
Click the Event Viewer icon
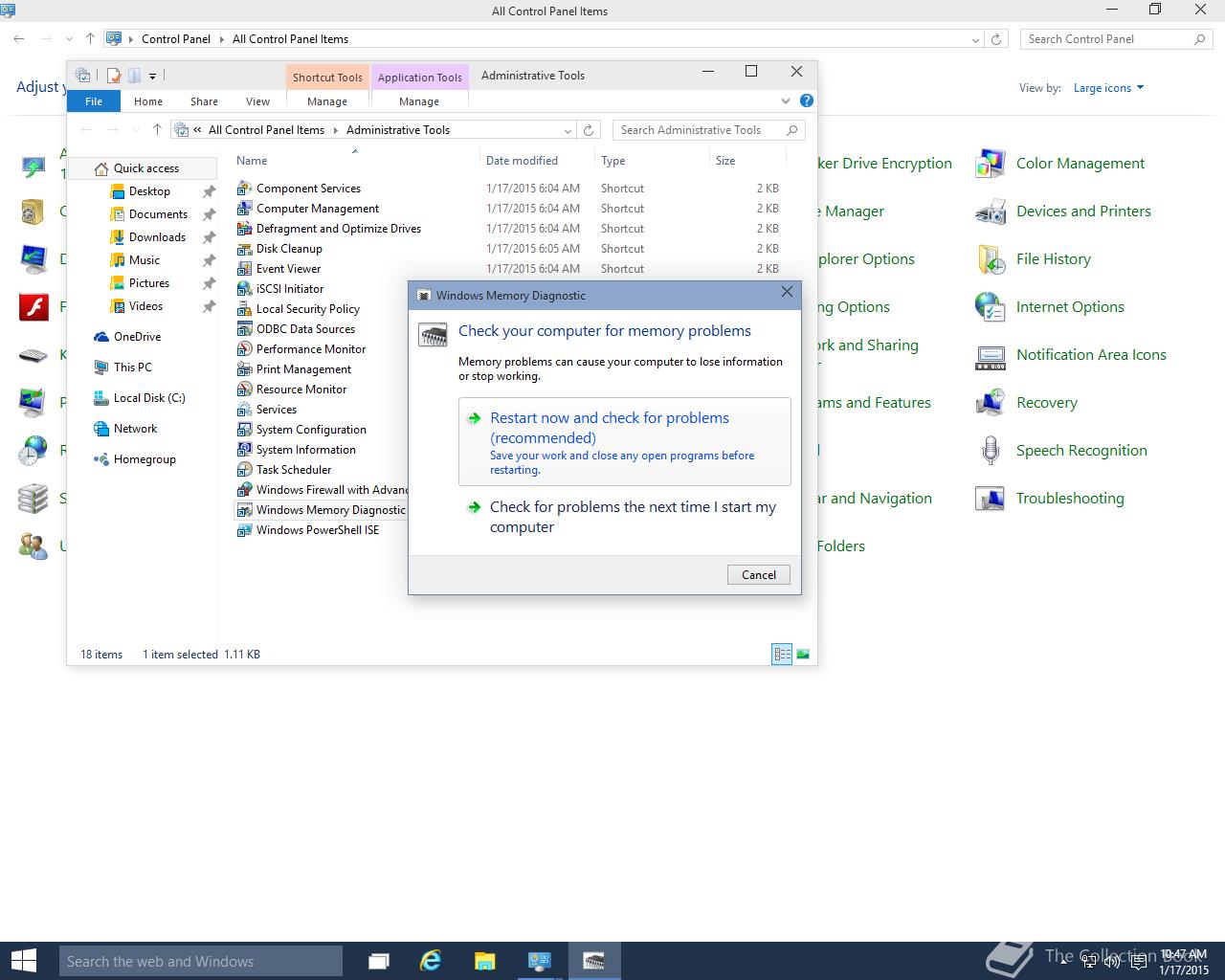(244, 269)
